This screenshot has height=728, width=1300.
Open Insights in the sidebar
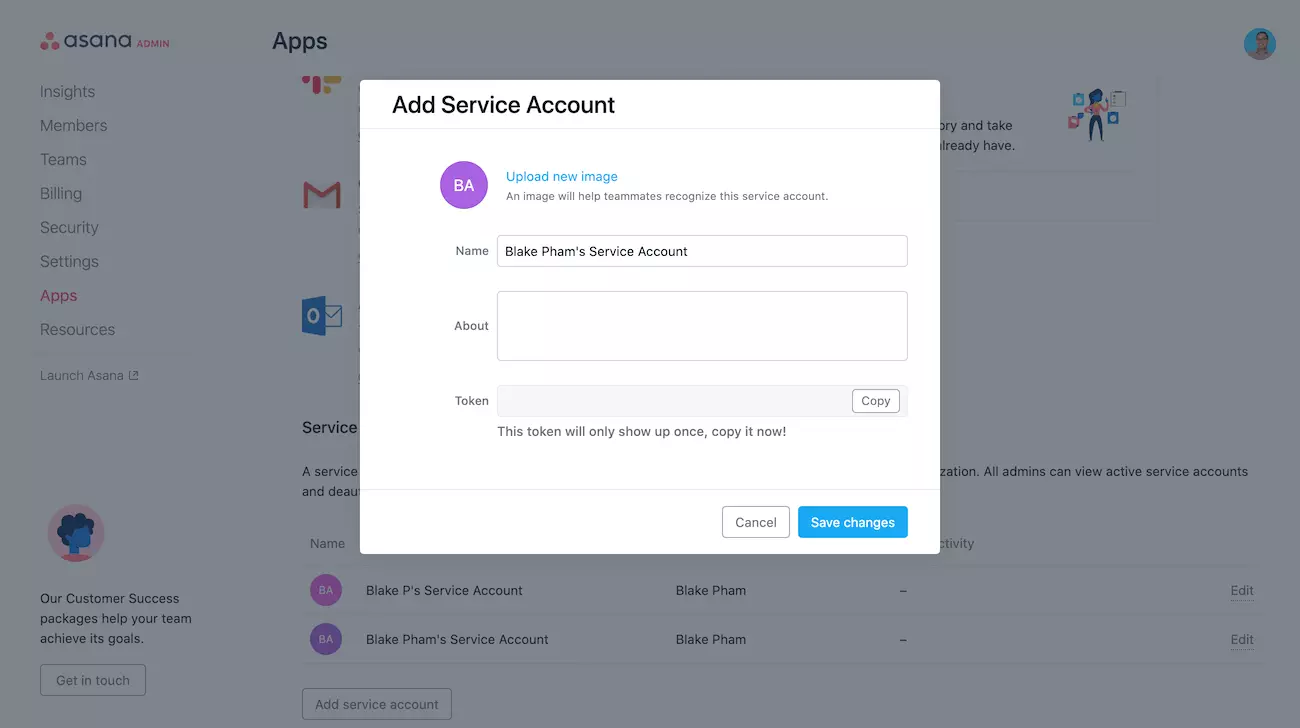pyautogui.click(x=67, y=91)
